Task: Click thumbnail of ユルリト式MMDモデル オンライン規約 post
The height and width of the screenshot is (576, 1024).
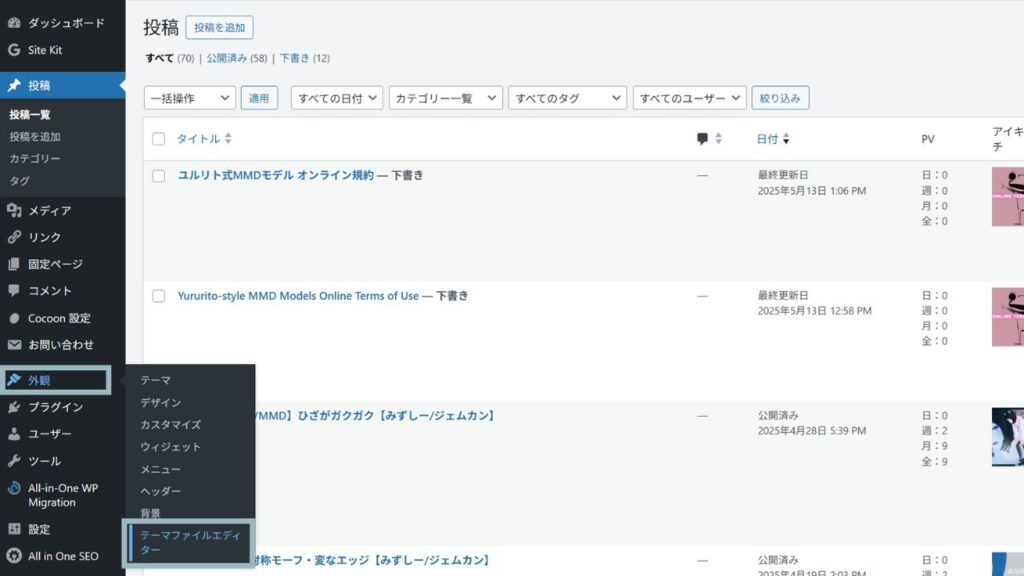Action: [x=1008, y=197]
